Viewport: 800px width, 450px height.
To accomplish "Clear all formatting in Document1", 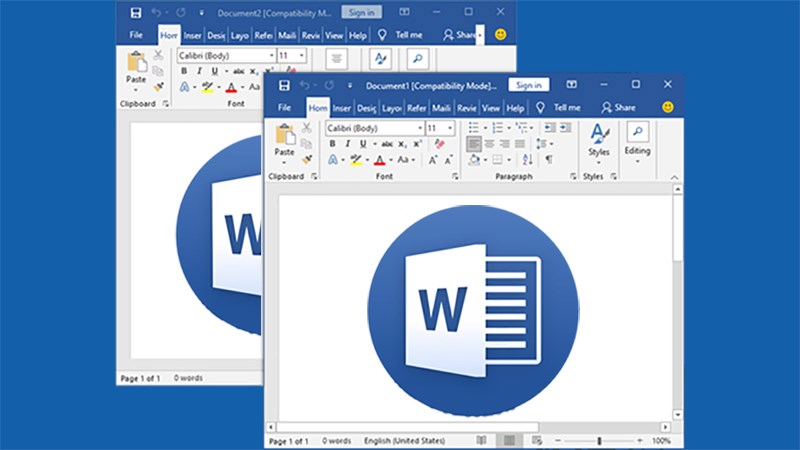I will click(x=439, y=144).
